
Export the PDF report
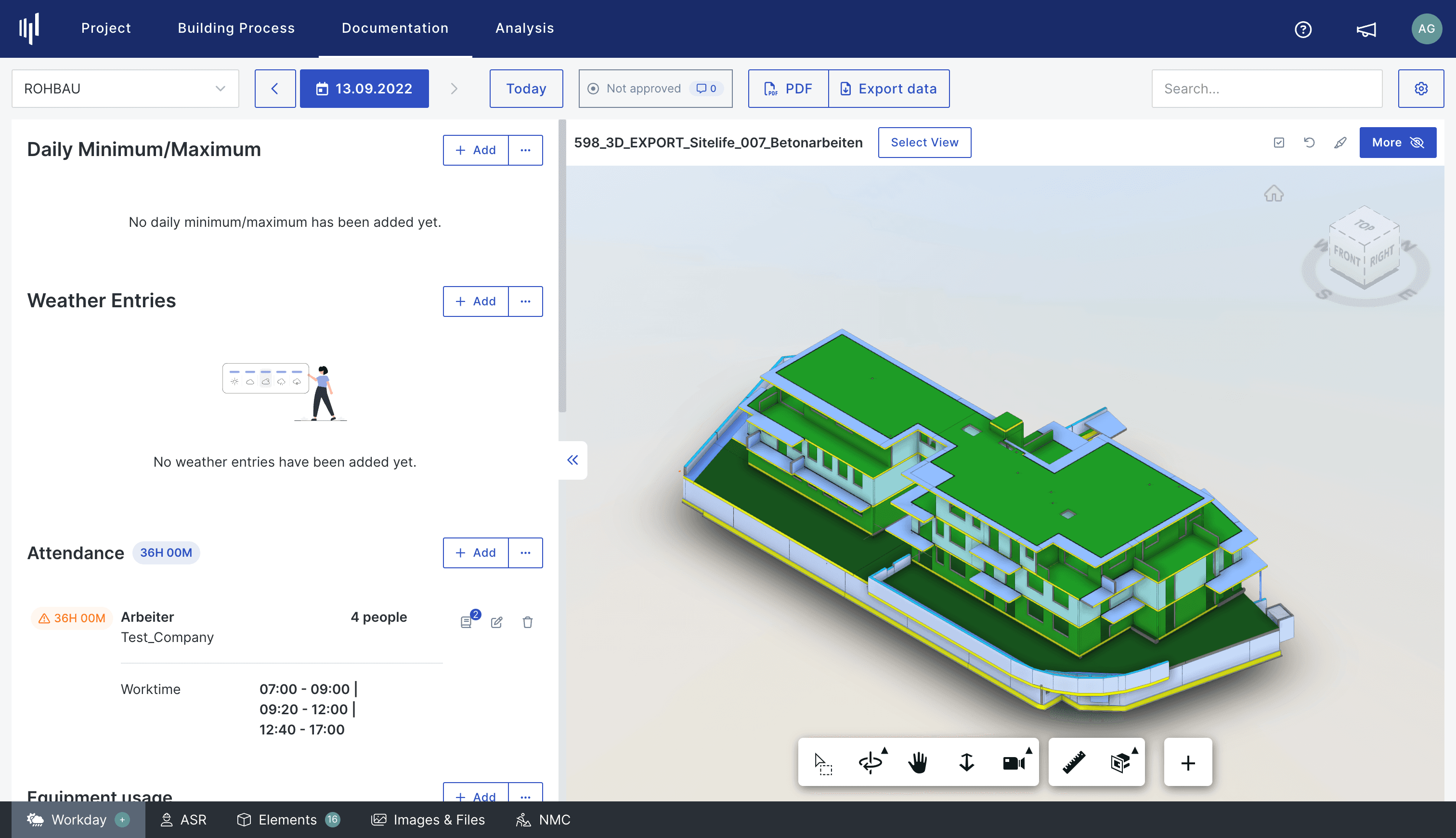(x=788, y=89)
